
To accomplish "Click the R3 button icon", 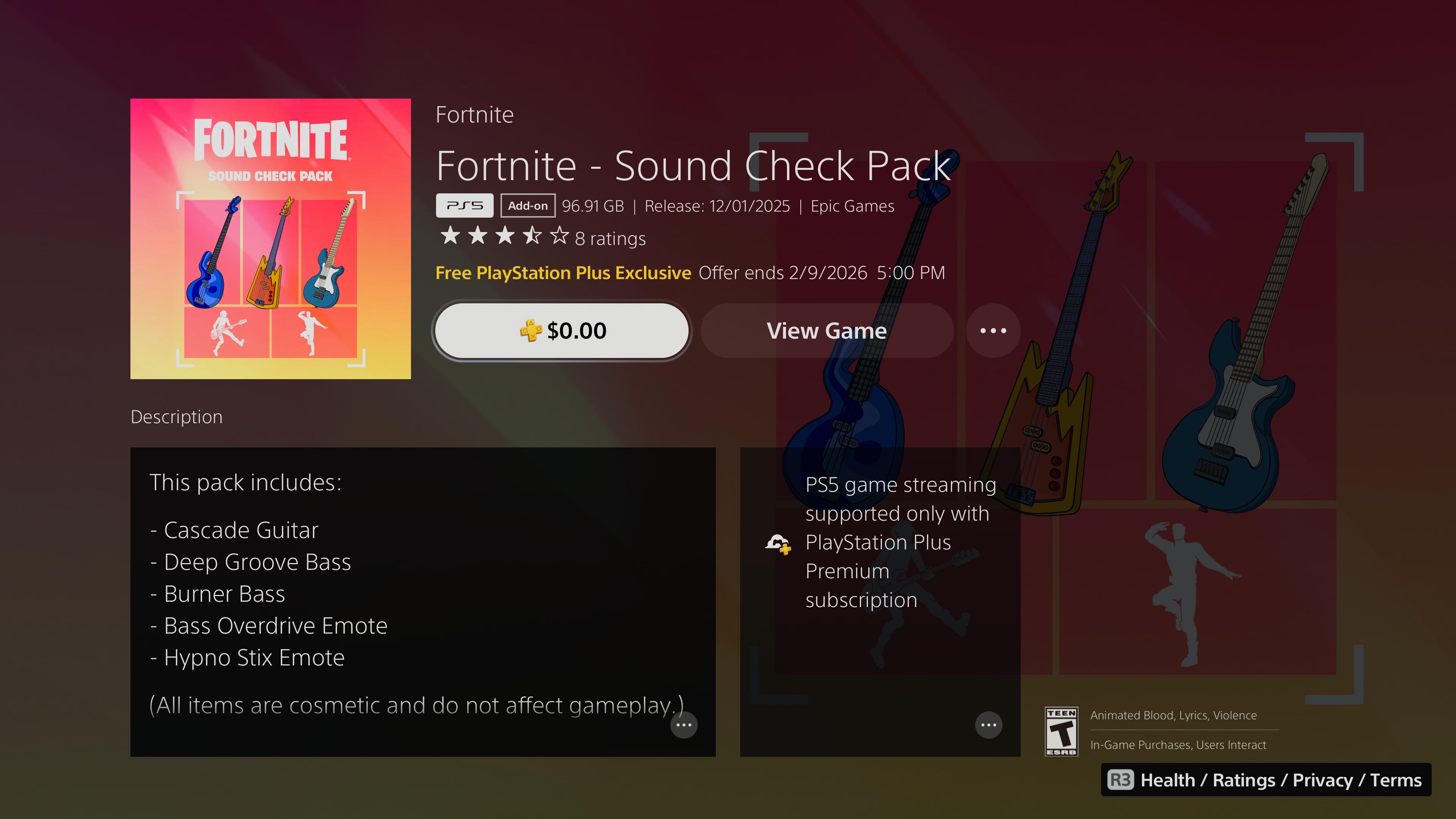I will coord(1120,780).
